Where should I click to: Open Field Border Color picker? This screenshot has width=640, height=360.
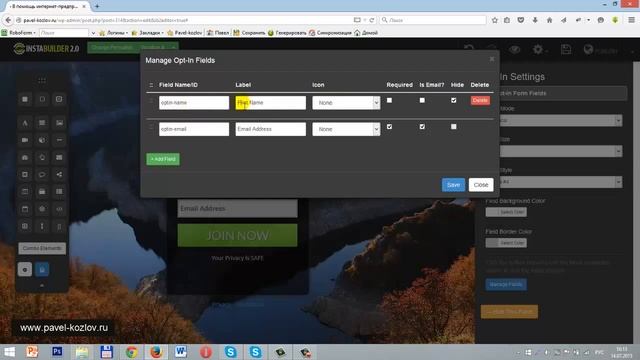(x=506, y=243)
